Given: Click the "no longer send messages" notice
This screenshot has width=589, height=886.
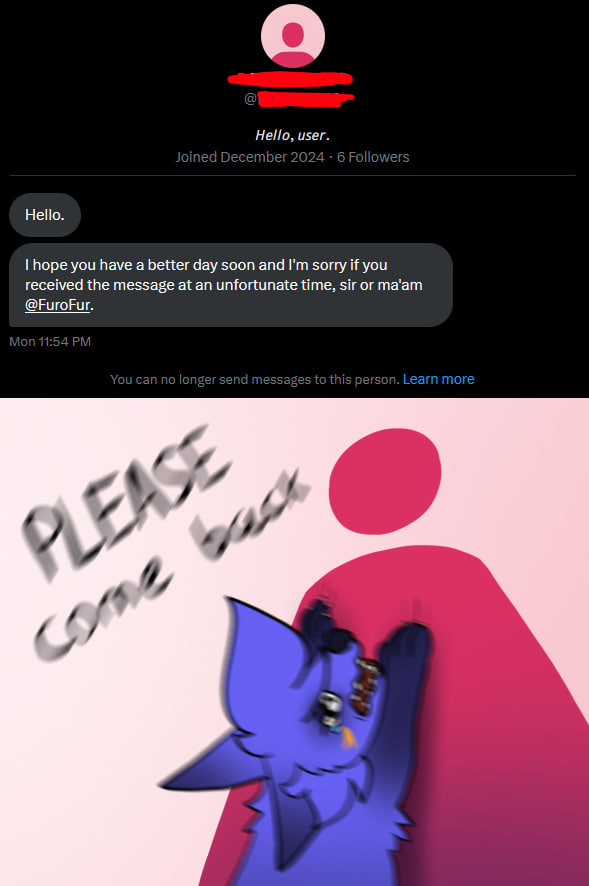Looking at the screenshot, I should click(x=255, y=379).
